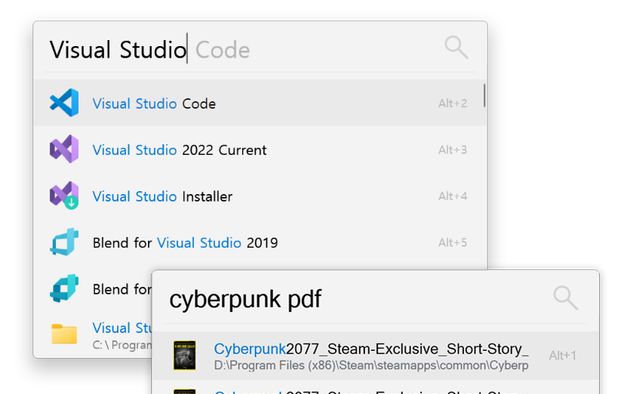This screenshot has width=618, height=394.
Task: Click the results list scrollbar thumb
Action: (x=484, y=95)
